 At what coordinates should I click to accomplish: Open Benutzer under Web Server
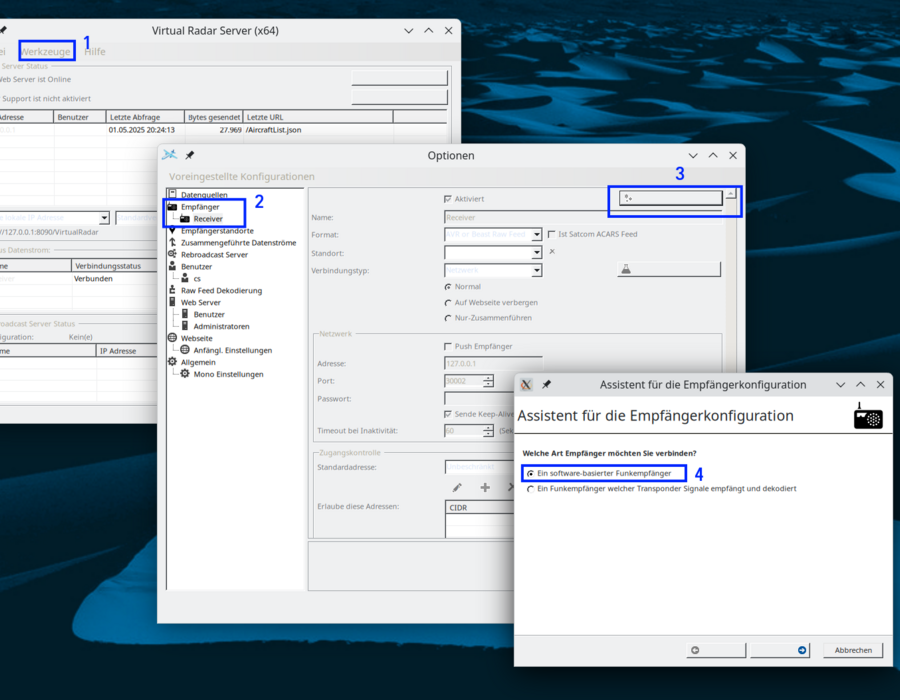209,315
